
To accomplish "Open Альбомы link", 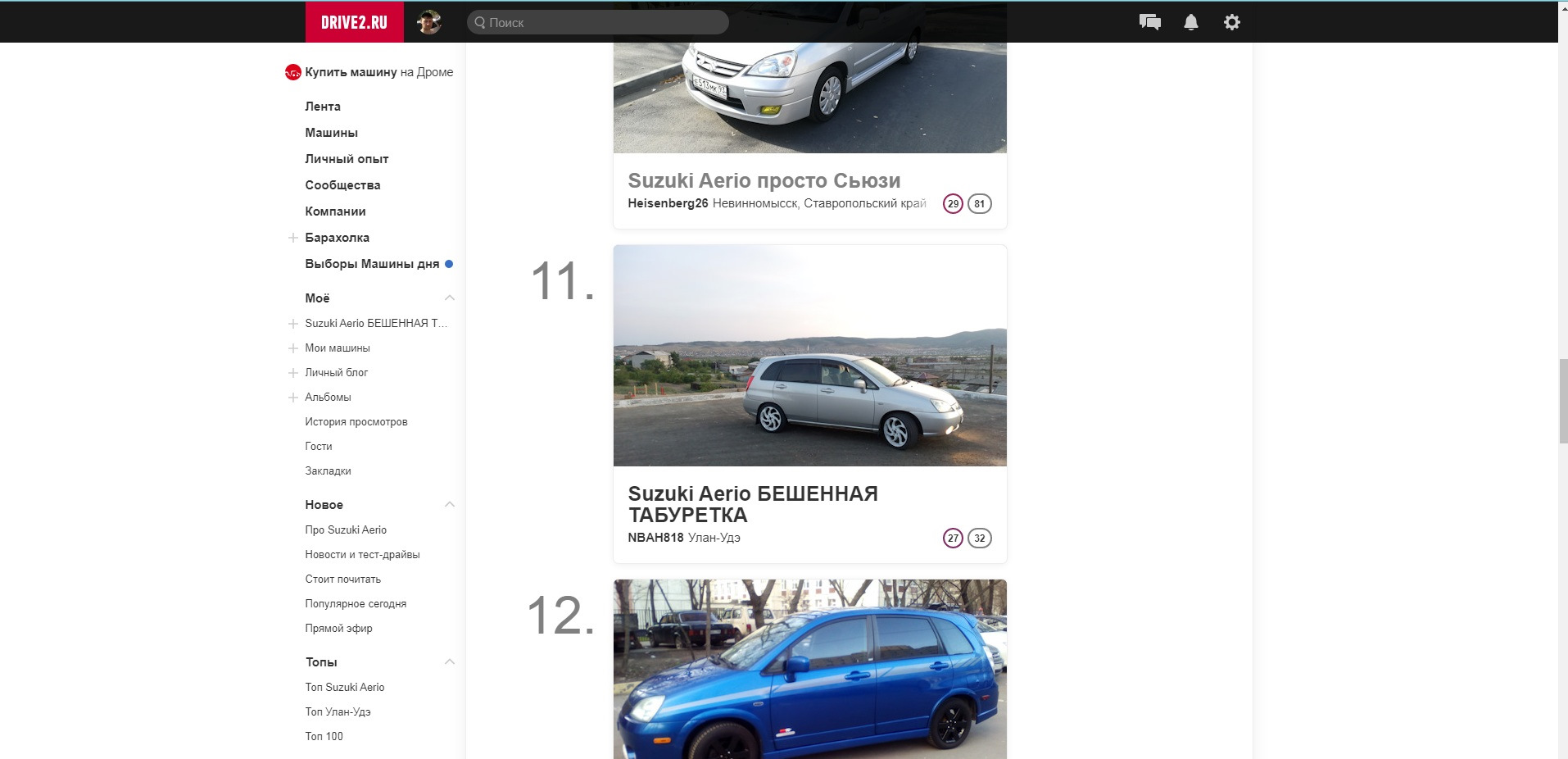I will [x=328, y=398].
